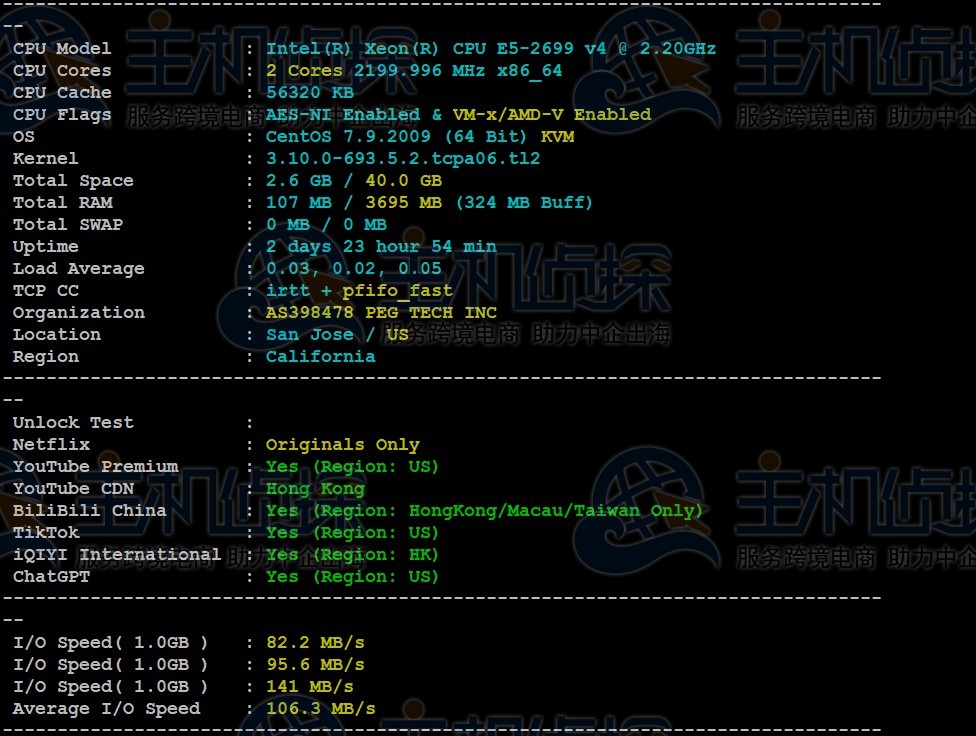Click YouTube Premium's Yes (Region: US) result
Screen dimensions: 976x736
[352, 467]
